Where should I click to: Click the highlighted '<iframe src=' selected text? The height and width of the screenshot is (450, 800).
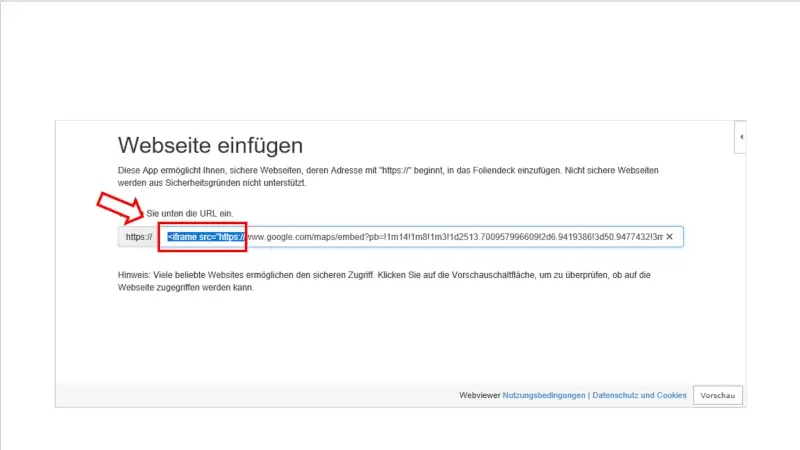coord(205,237)
